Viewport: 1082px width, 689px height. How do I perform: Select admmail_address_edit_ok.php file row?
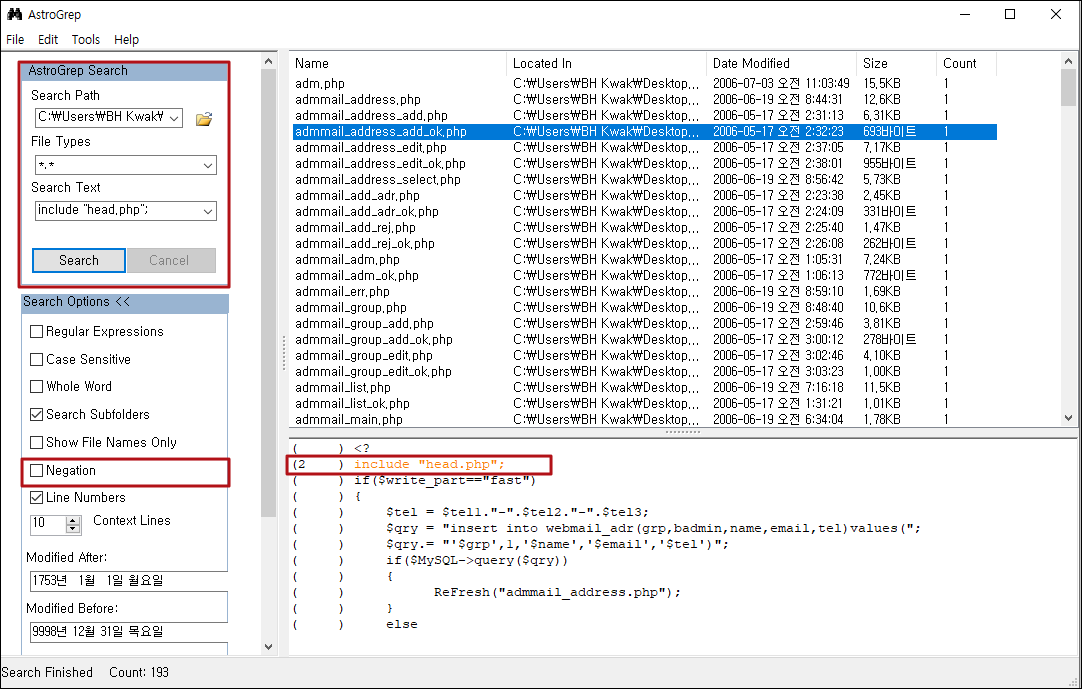pos(645,164)
